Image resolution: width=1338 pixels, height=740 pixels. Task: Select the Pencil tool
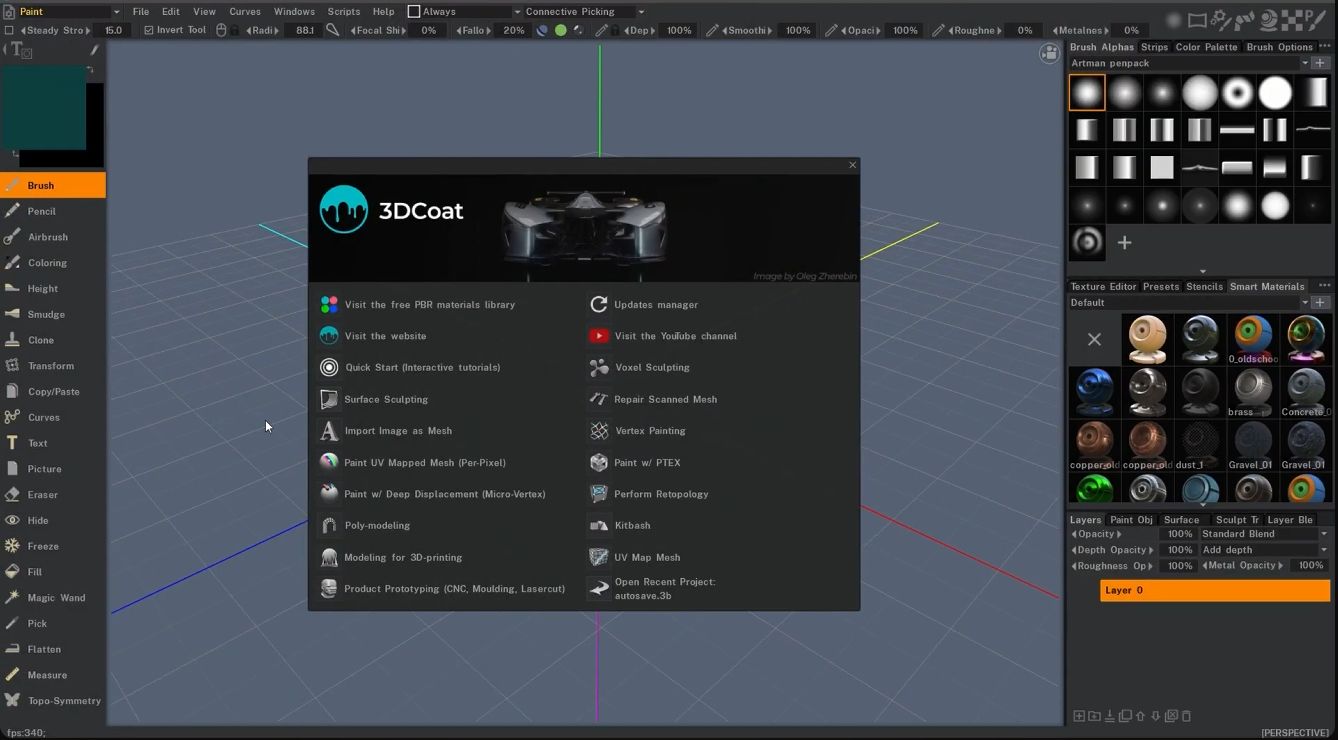(52, 211)
